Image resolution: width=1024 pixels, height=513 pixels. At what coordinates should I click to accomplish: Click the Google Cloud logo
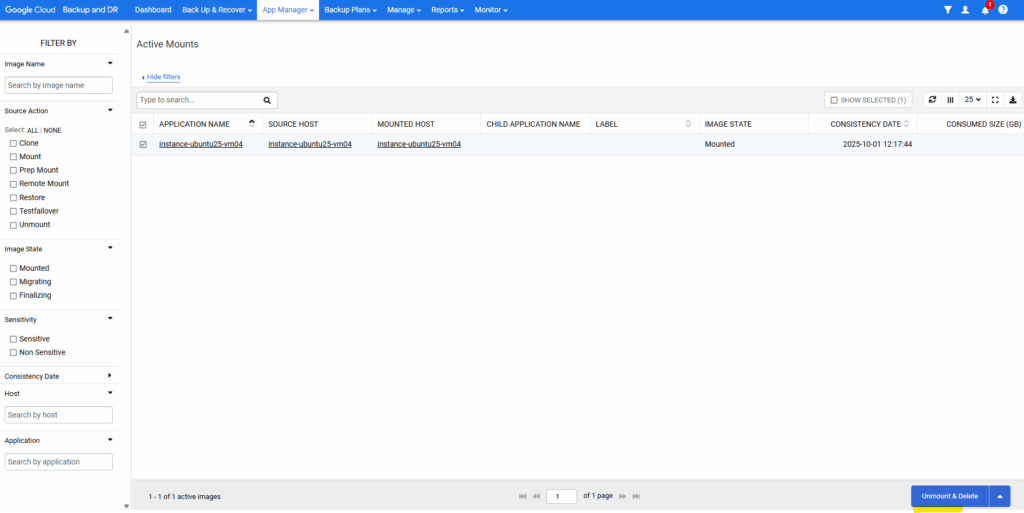[x=30, y=10]
